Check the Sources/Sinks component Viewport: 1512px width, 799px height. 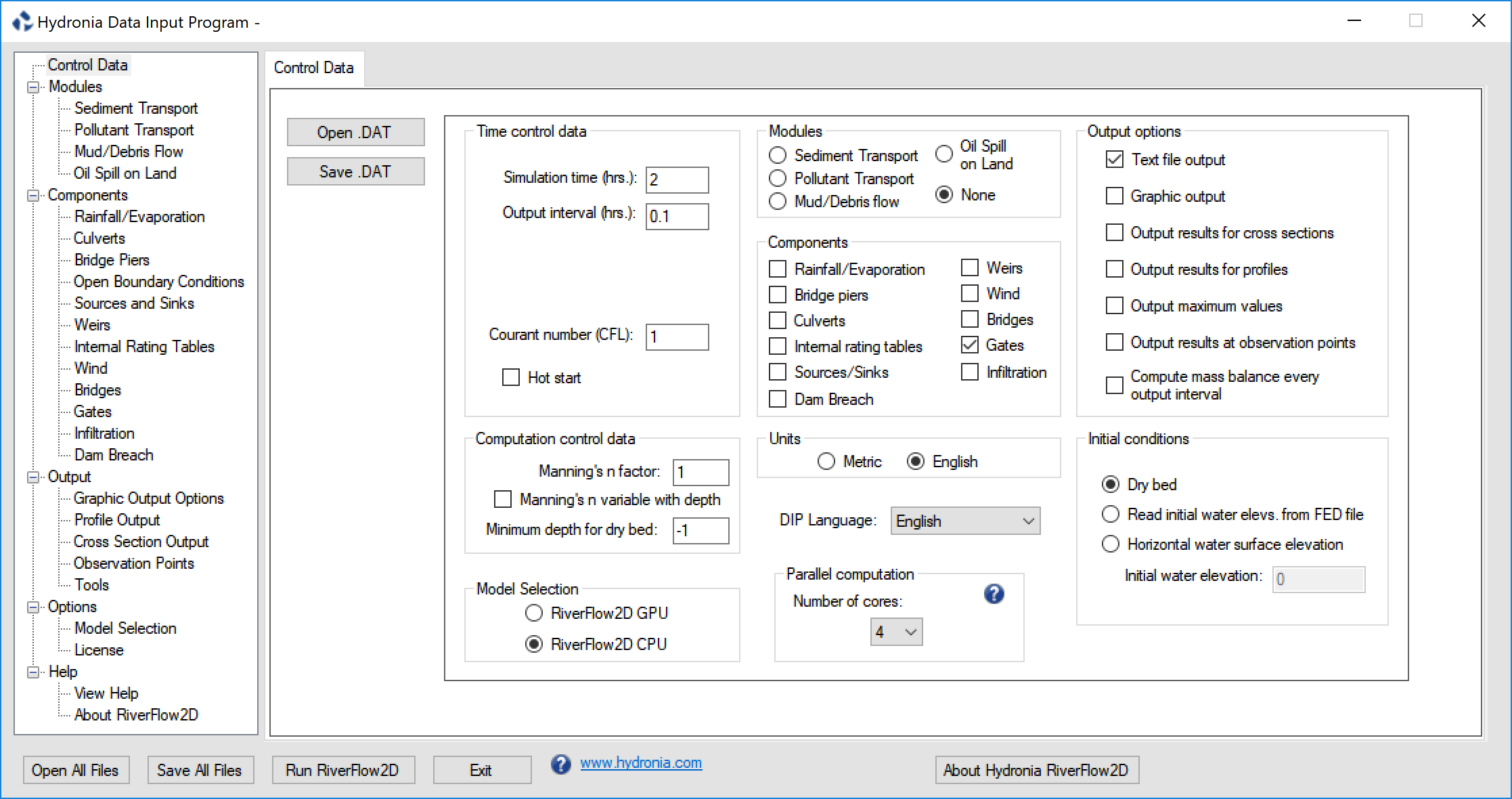778,372
